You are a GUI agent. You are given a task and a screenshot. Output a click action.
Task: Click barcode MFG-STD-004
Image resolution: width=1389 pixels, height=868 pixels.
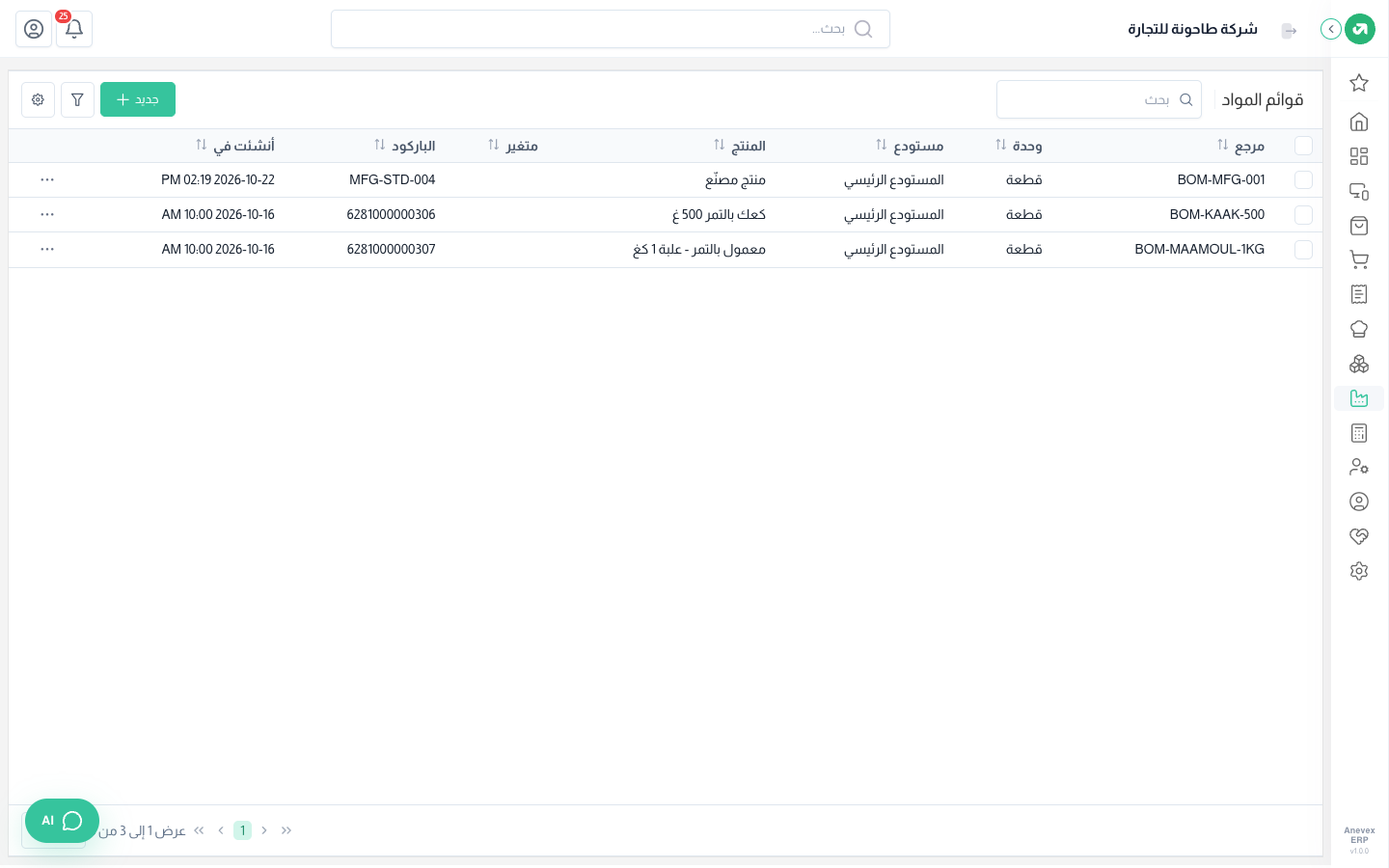(x=393, y=179)
